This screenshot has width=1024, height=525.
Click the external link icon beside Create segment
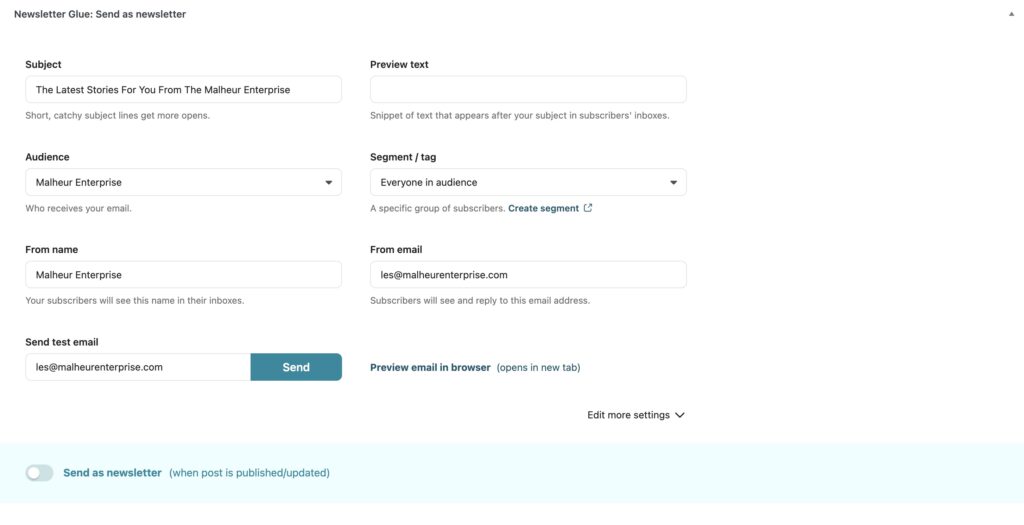pyautogui.click(x=588, y=208)
